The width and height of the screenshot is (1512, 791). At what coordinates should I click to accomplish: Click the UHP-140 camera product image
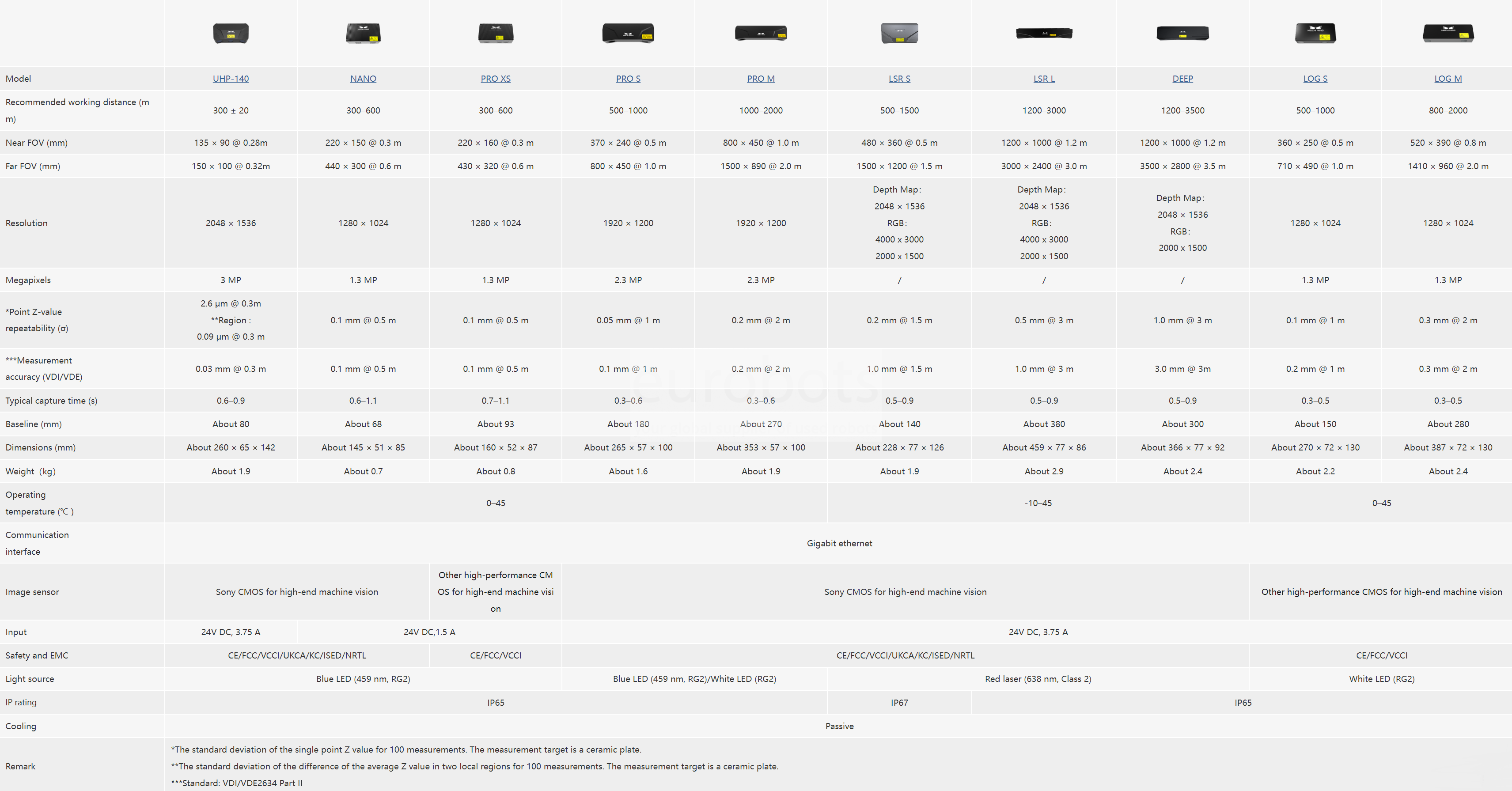231,34
